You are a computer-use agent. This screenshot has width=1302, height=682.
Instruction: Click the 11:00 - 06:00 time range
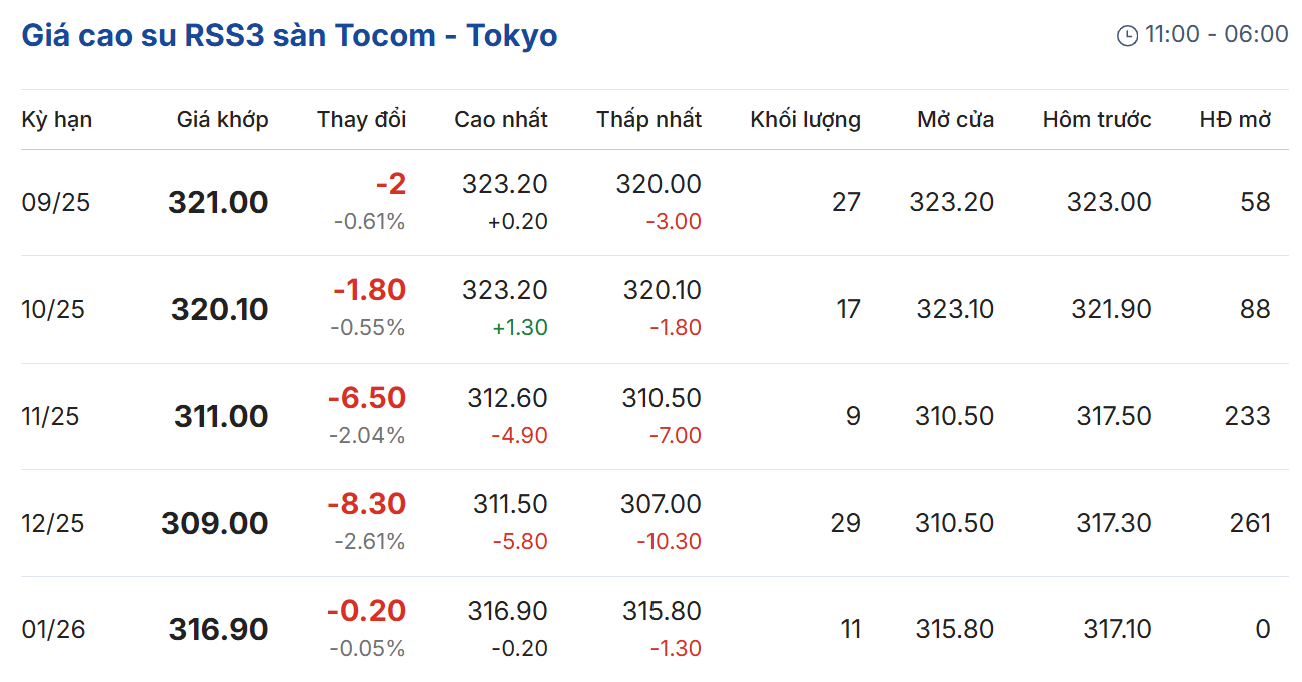pos(1216,35)
